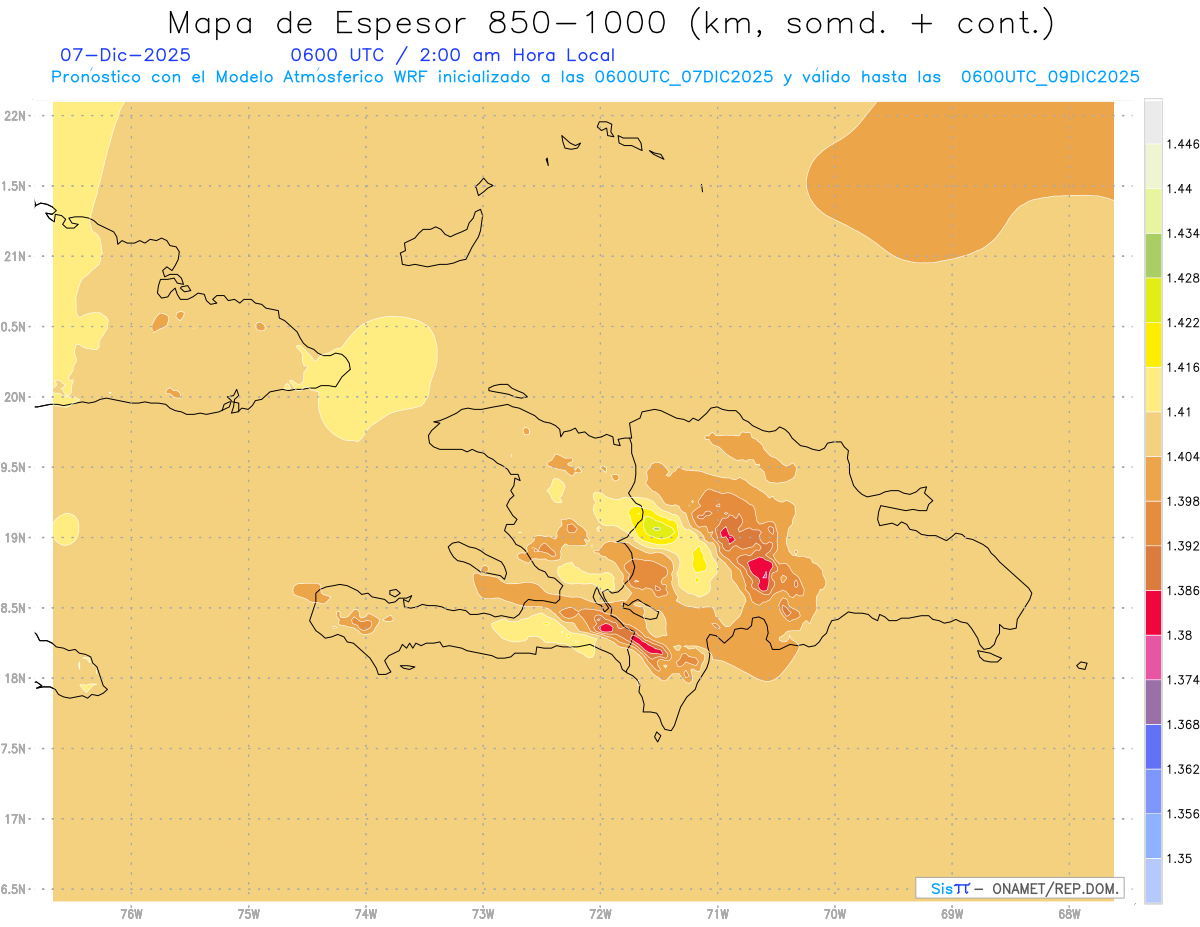Click the legend value '1.398'
The height and width of the screenshot is (927, 1200).
click(x=1182, y=501)
